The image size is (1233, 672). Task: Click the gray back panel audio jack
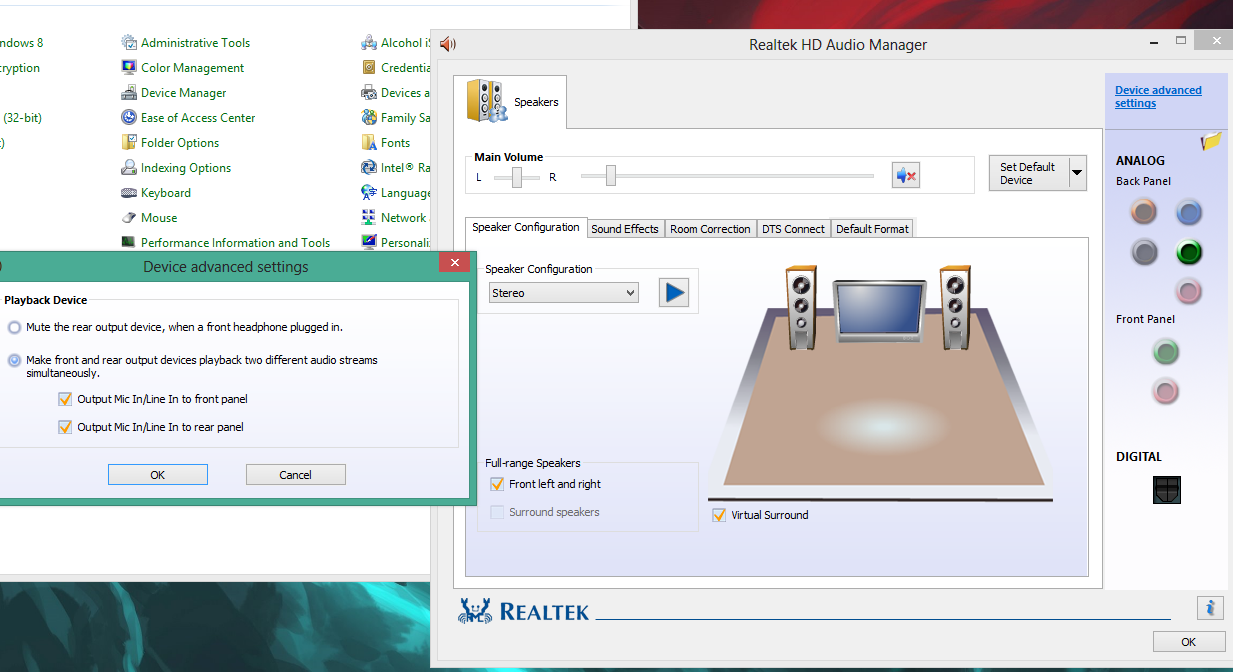1144,252
